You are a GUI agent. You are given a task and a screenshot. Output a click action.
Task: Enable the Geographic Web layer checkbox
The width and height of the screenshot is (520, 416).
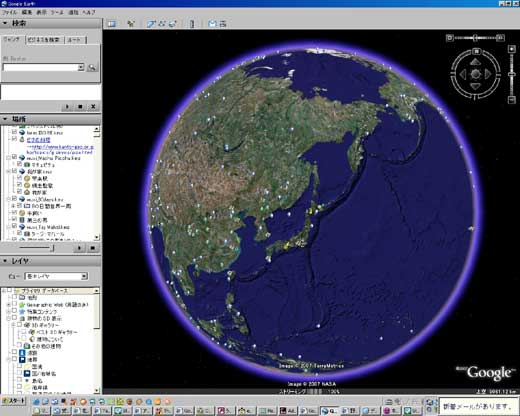(14, 304)
